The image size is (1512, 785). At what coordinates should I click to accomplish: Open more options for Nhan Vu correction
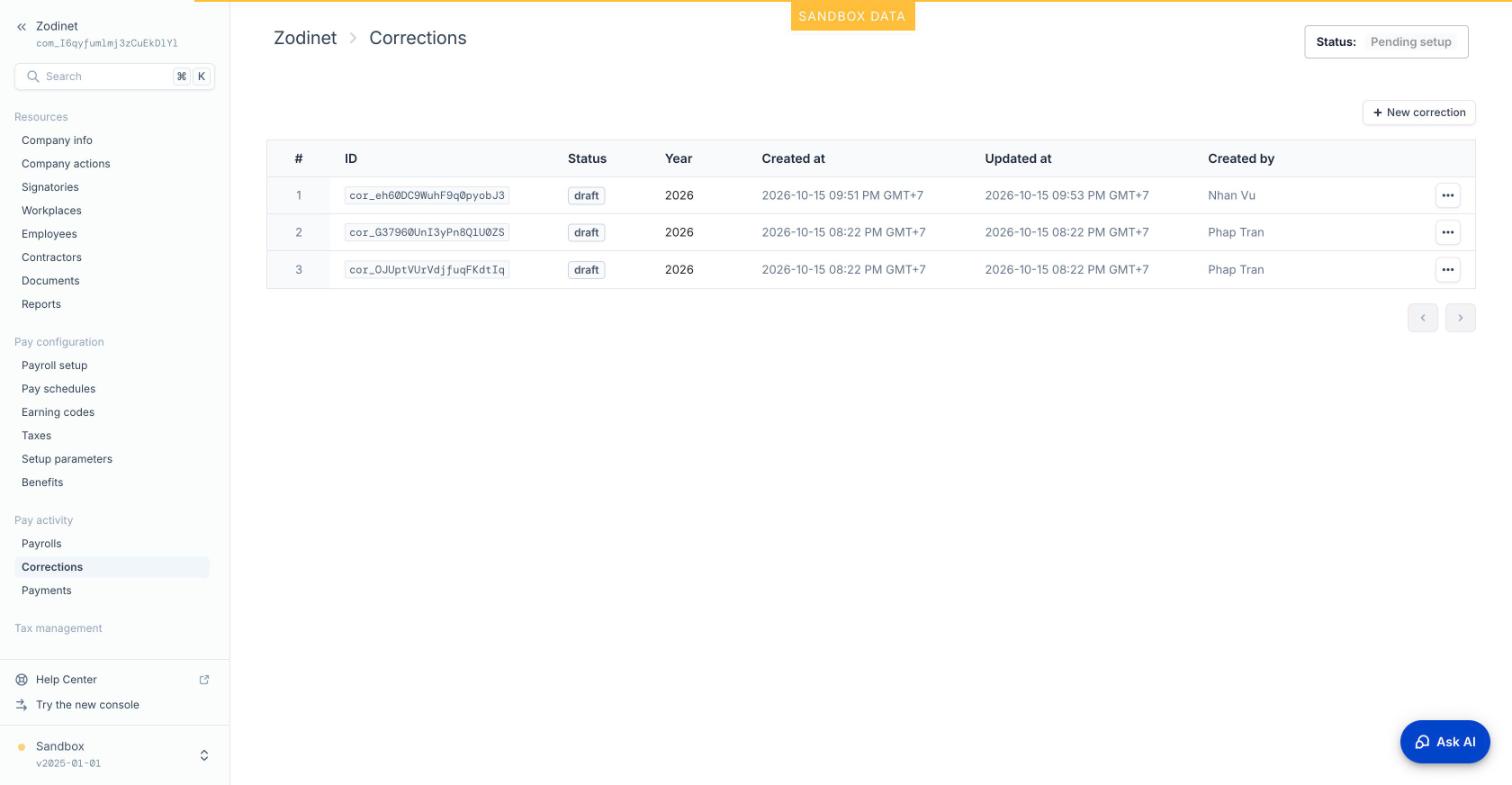point(1447,196)
